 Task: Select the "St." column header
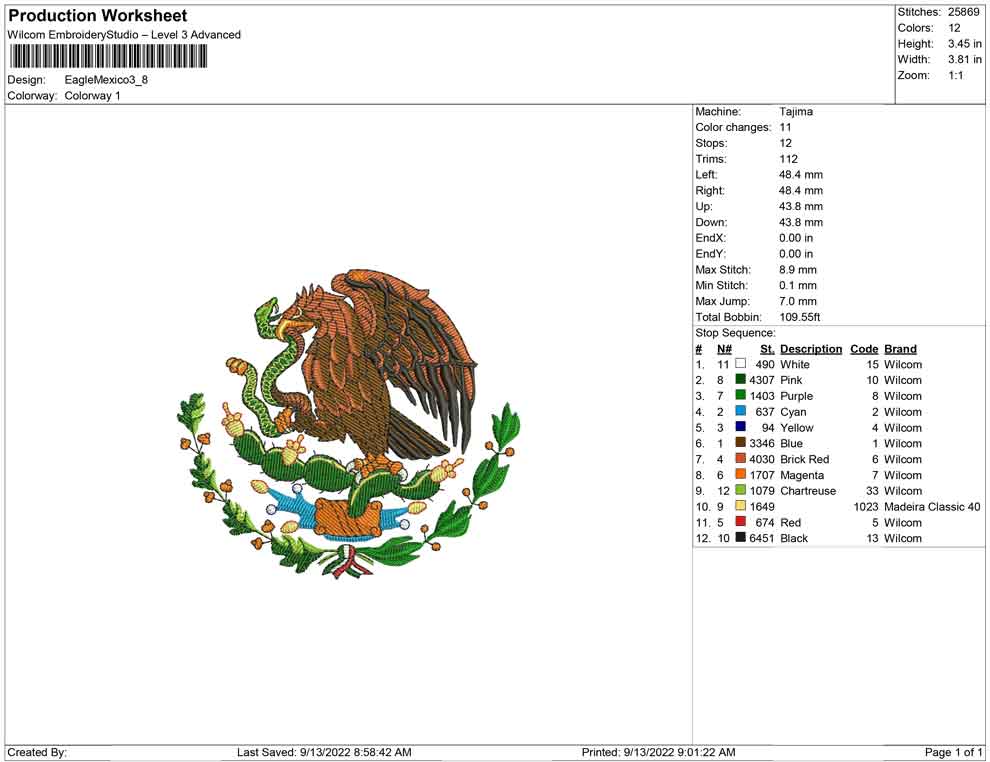[767, 349]
